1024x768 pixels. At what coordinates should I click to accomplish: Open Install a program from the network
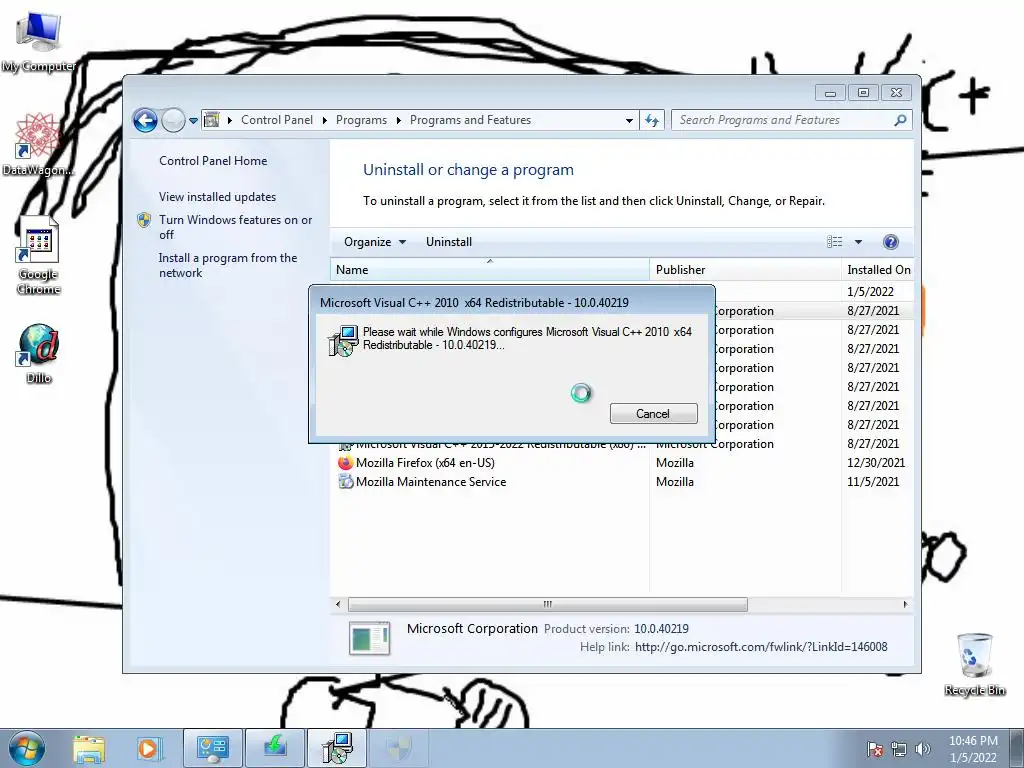click(228, 265)
